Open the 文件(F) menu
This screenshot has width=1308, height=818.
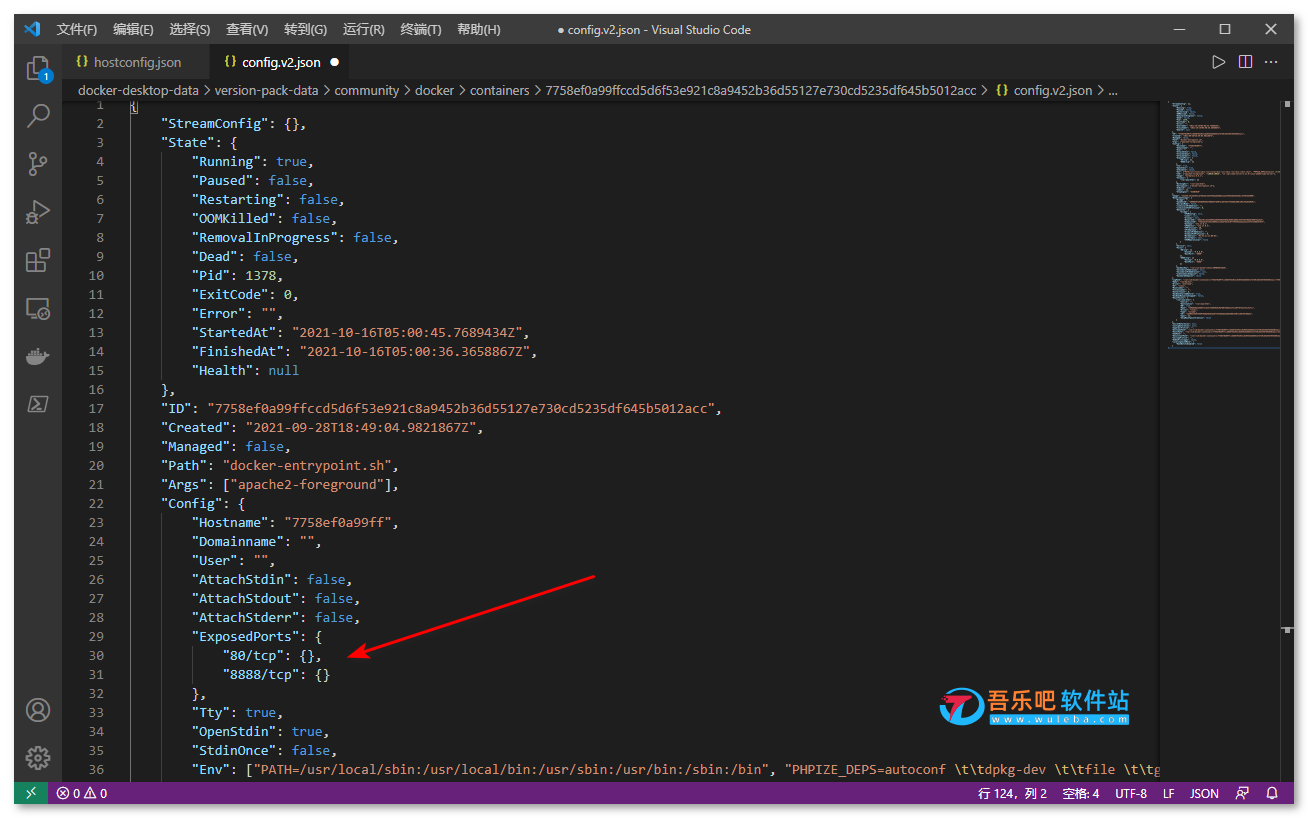pyautogui.click(x=77, y=29)
